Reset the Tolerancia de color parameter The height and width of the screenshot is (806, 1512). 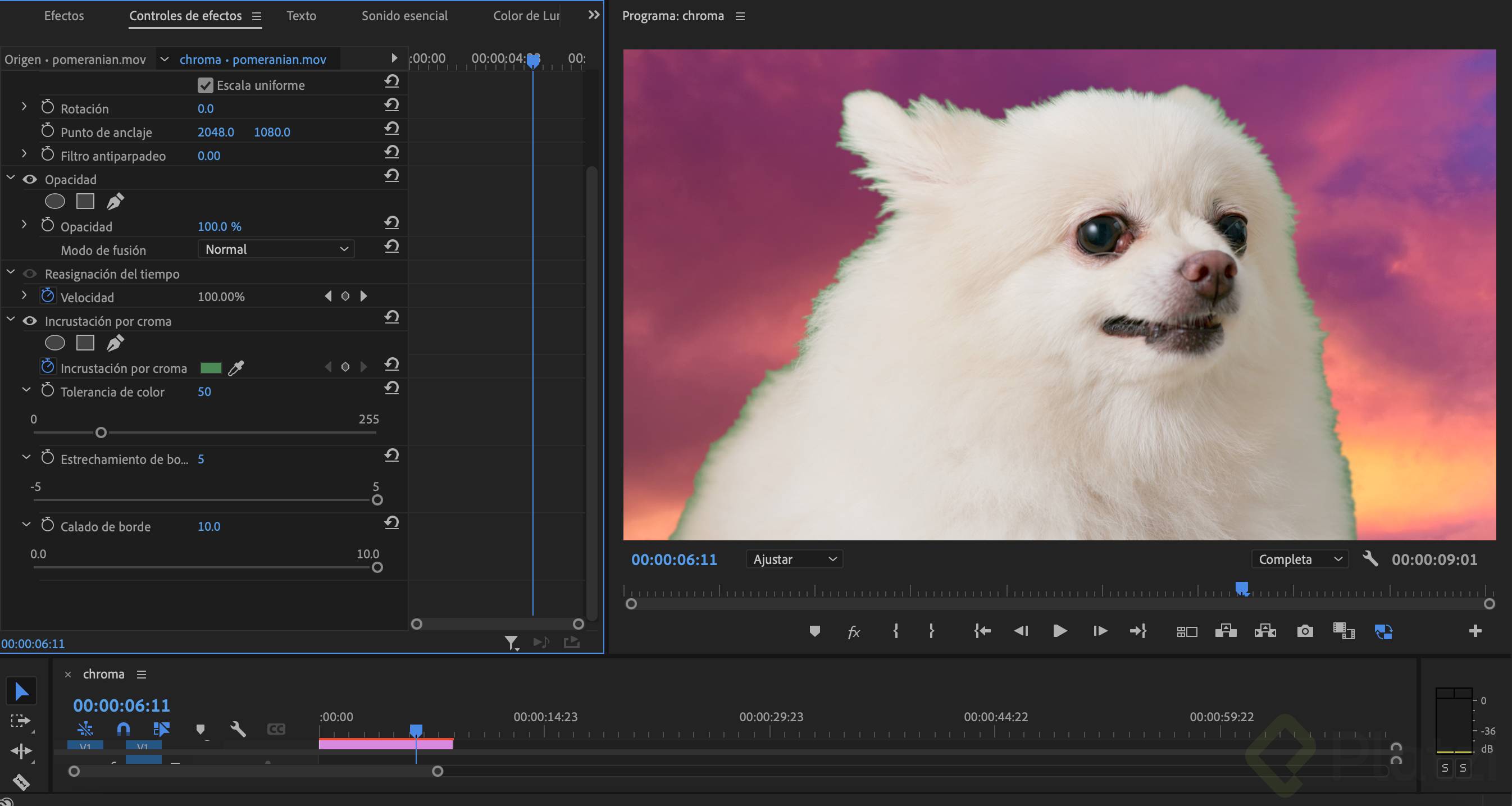click(391, 388)
